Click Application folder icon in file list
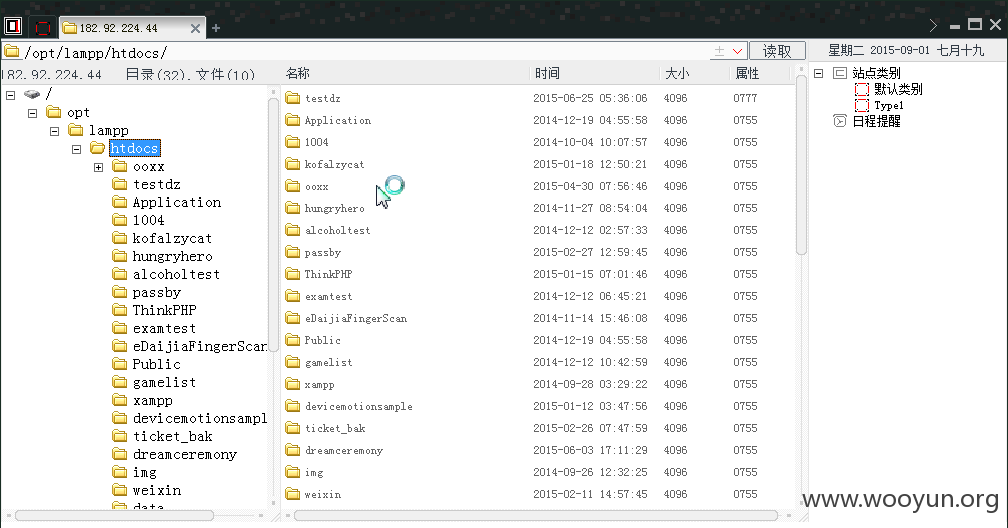1008x528 pixels. pos(292,120)
